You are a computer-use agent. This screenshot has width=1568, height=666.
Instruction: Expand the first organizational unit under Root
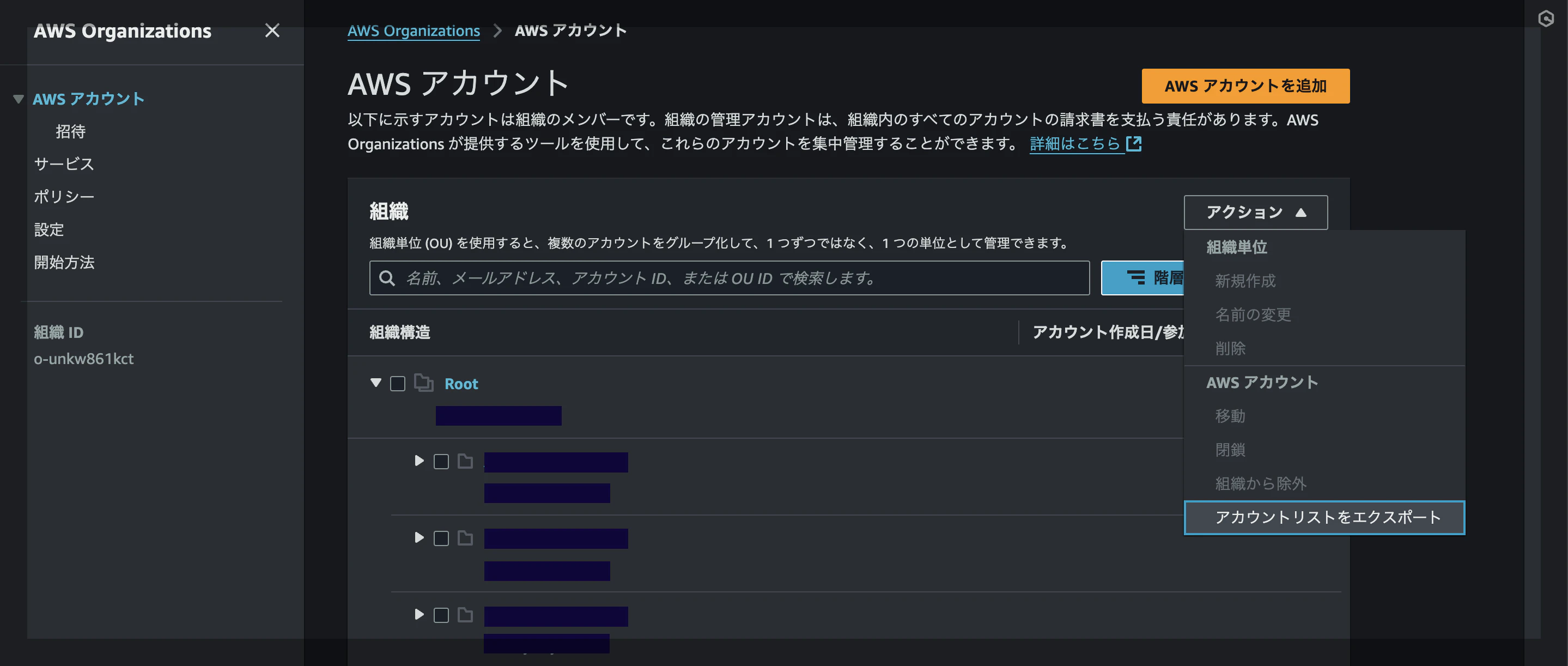coord(419,460)
